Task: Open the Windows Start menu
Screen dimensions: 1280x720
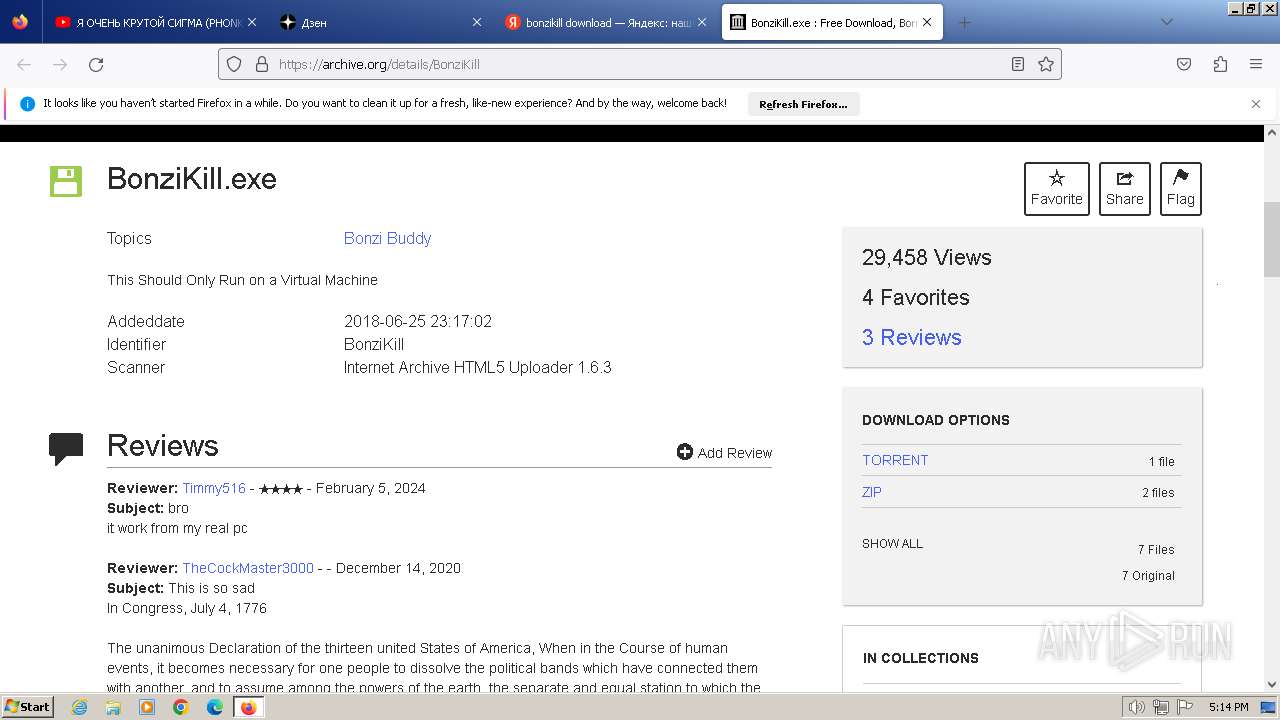Action: click(27, 706)
